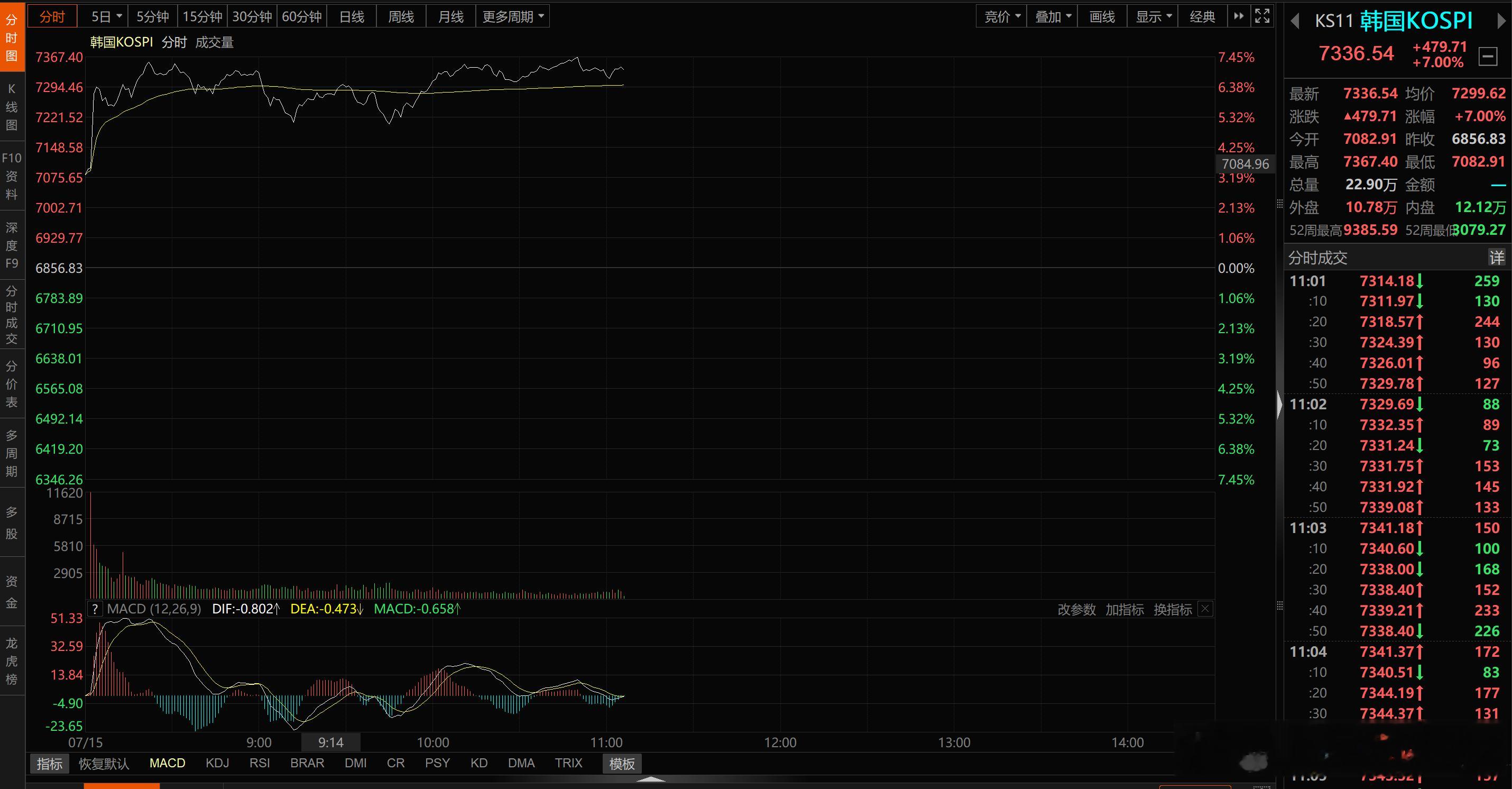This screenshot has width=1512, height=789.
Task: Open the MACD help question mark
Action: 95,609
